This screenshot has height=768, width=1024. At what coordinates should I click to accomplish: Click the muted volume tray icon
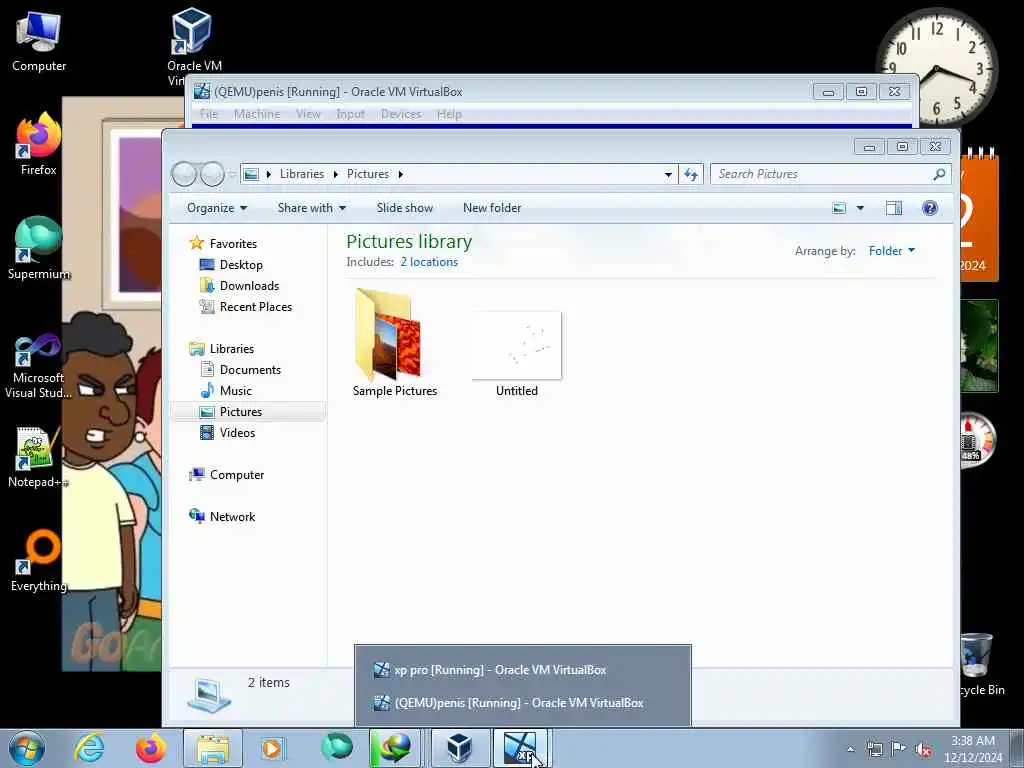click(923, 749)
